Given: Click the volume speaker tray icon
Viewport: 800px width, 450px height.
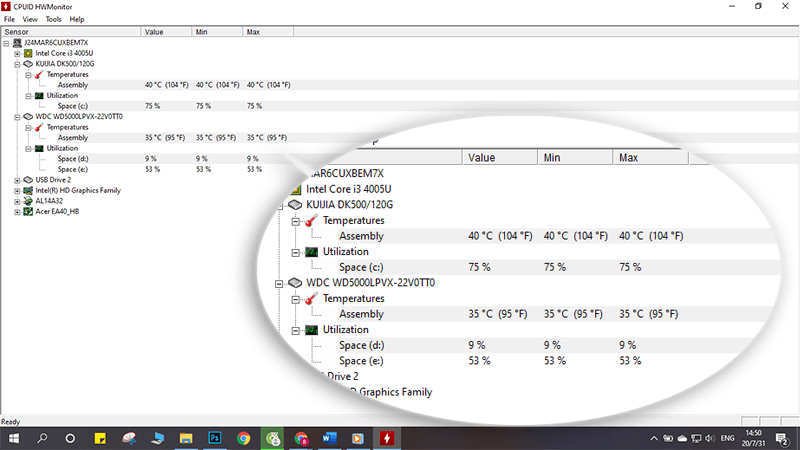Looking at the screenshot, I should coord(710,438).
